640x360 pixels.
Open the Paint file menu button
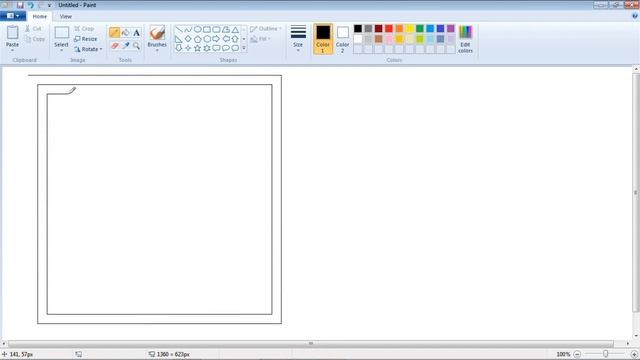pos(13,16)
